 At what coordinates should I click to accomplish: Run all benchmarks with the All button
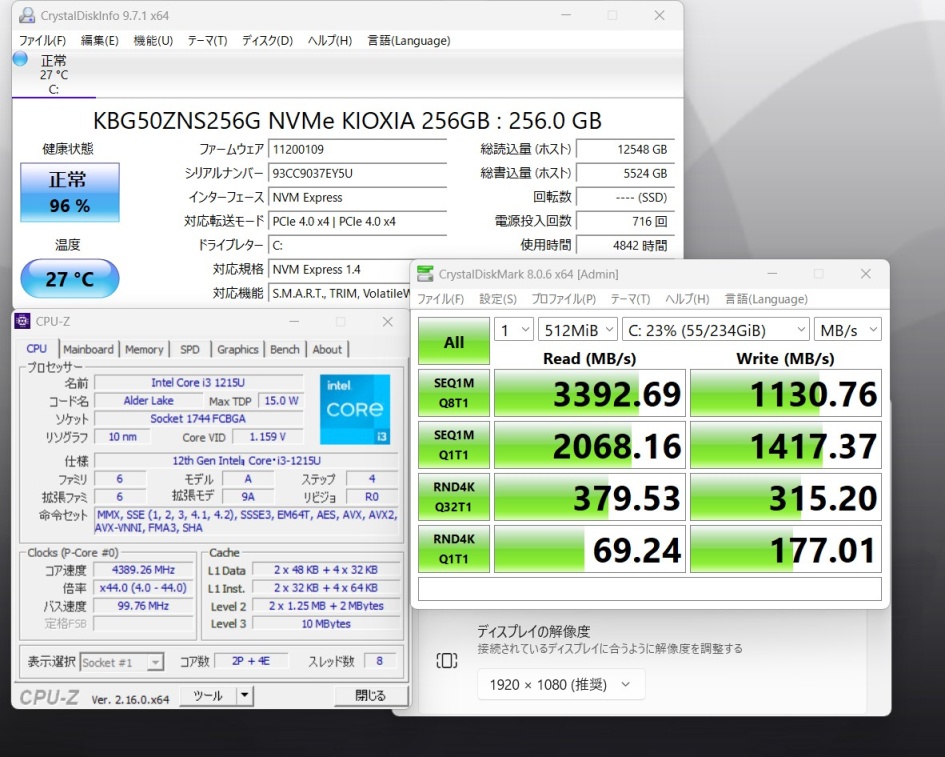(x=454, y=342)
